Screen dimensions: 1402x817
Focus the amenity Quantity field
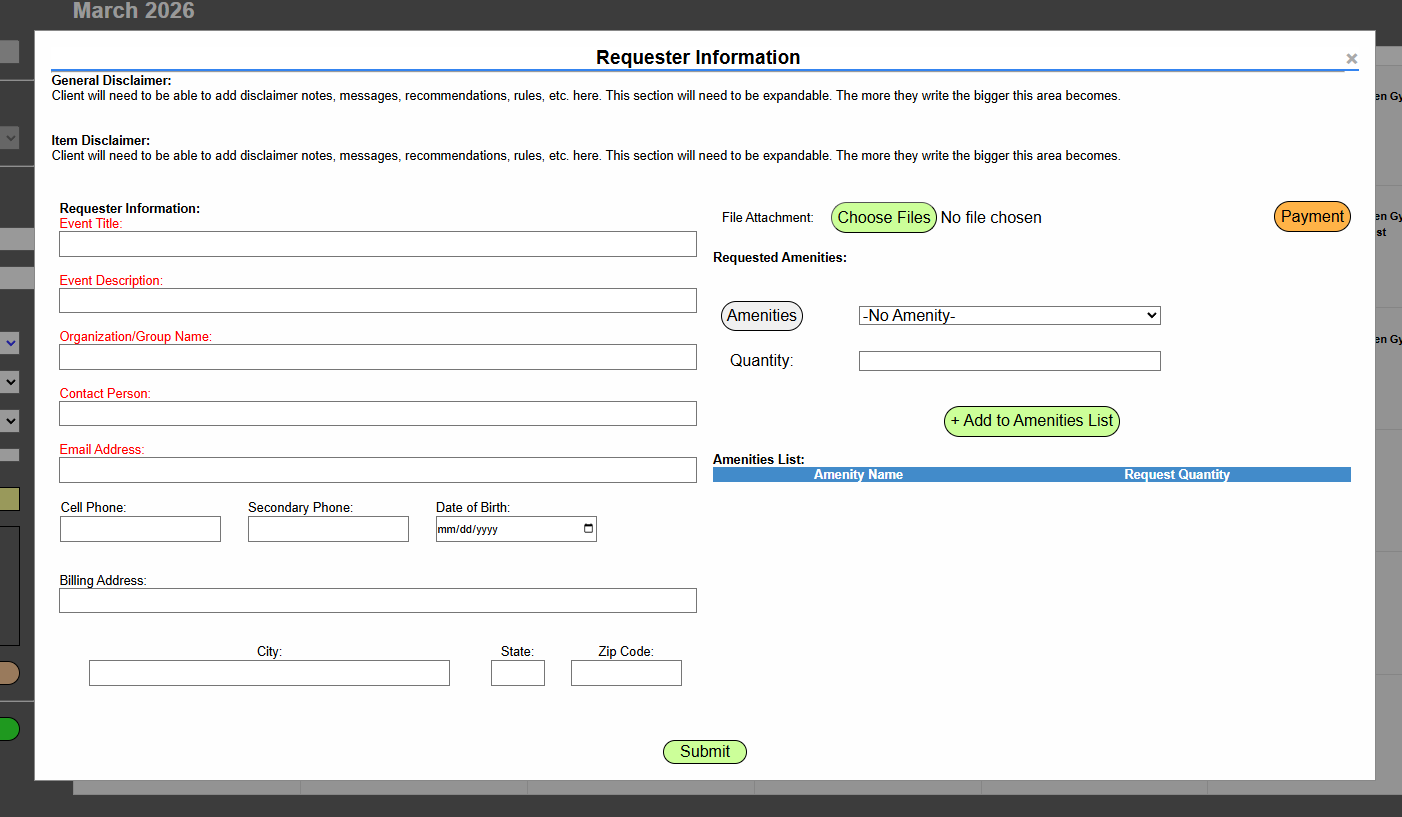[x=1009, y=361]
